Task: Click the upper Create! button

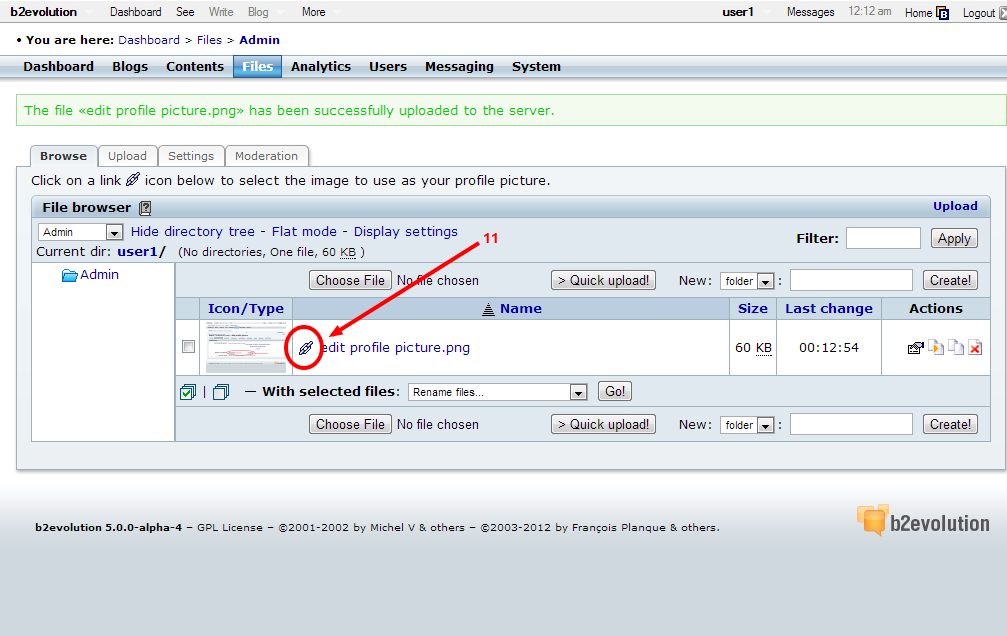Action: tap(950, 281)
